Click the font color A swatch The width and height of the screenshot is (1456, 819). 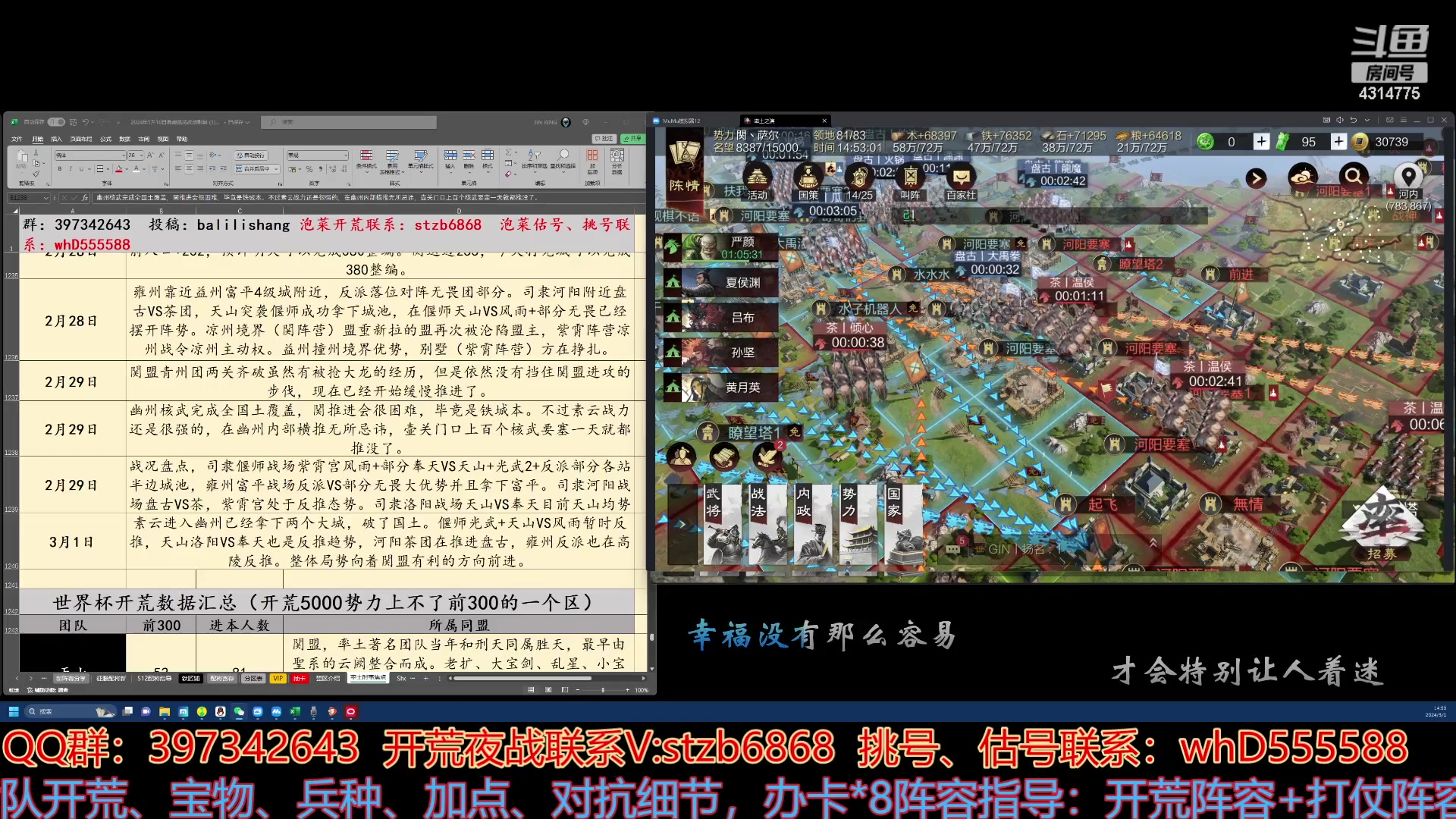click(136, 169)
